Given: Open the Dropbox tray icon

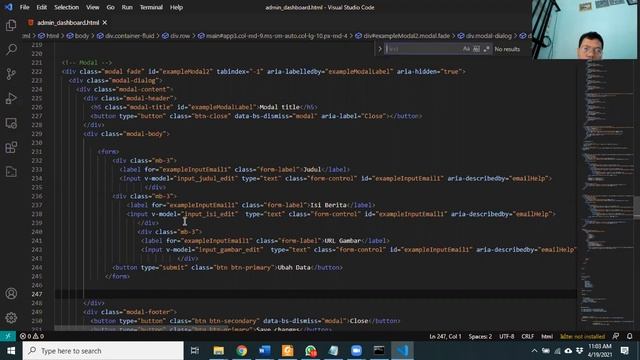Looking at the screenshot, I should [x=580, y=351].
